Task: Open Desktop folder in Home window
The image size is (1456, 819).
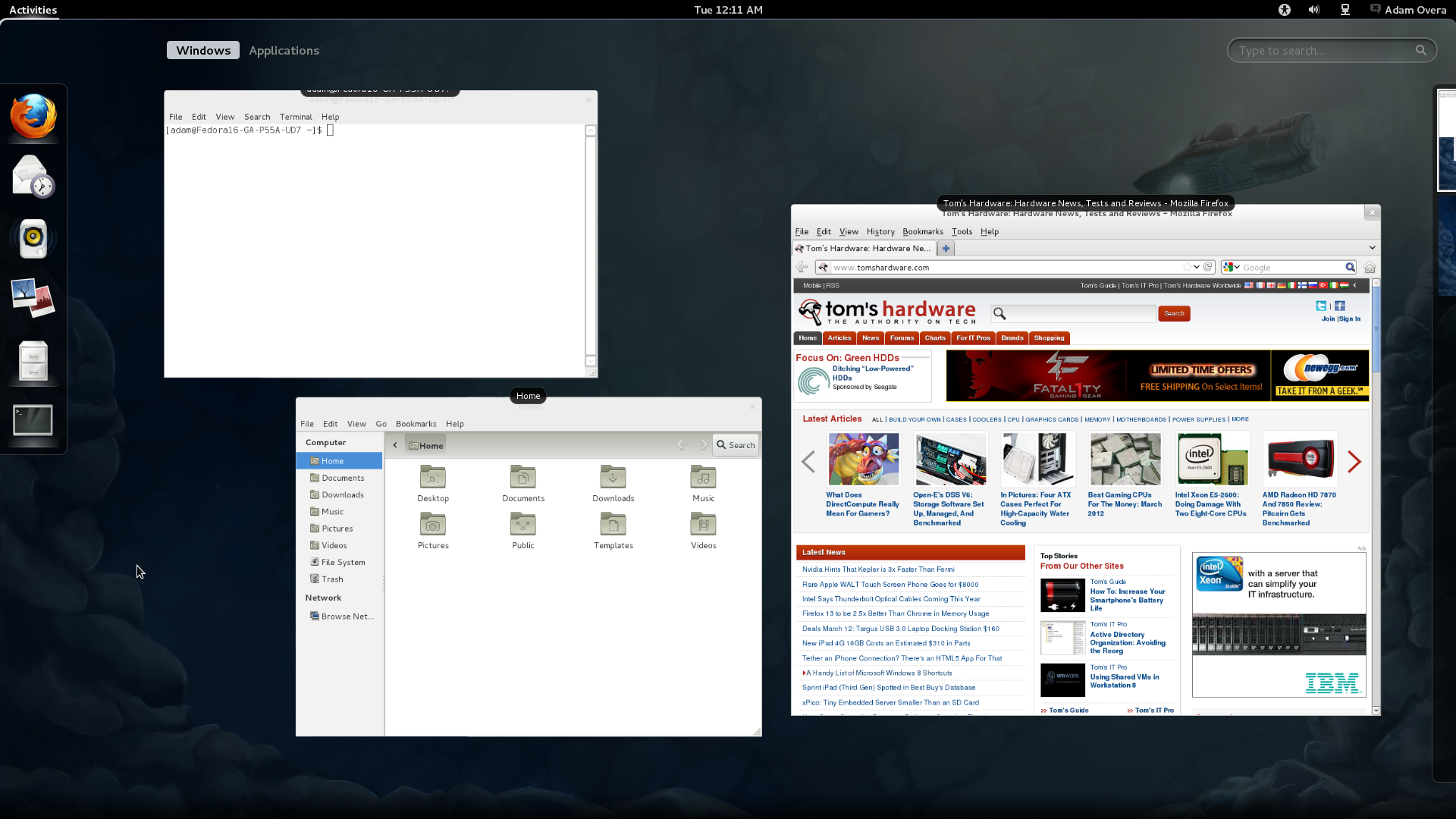Action: pos(433,484)
